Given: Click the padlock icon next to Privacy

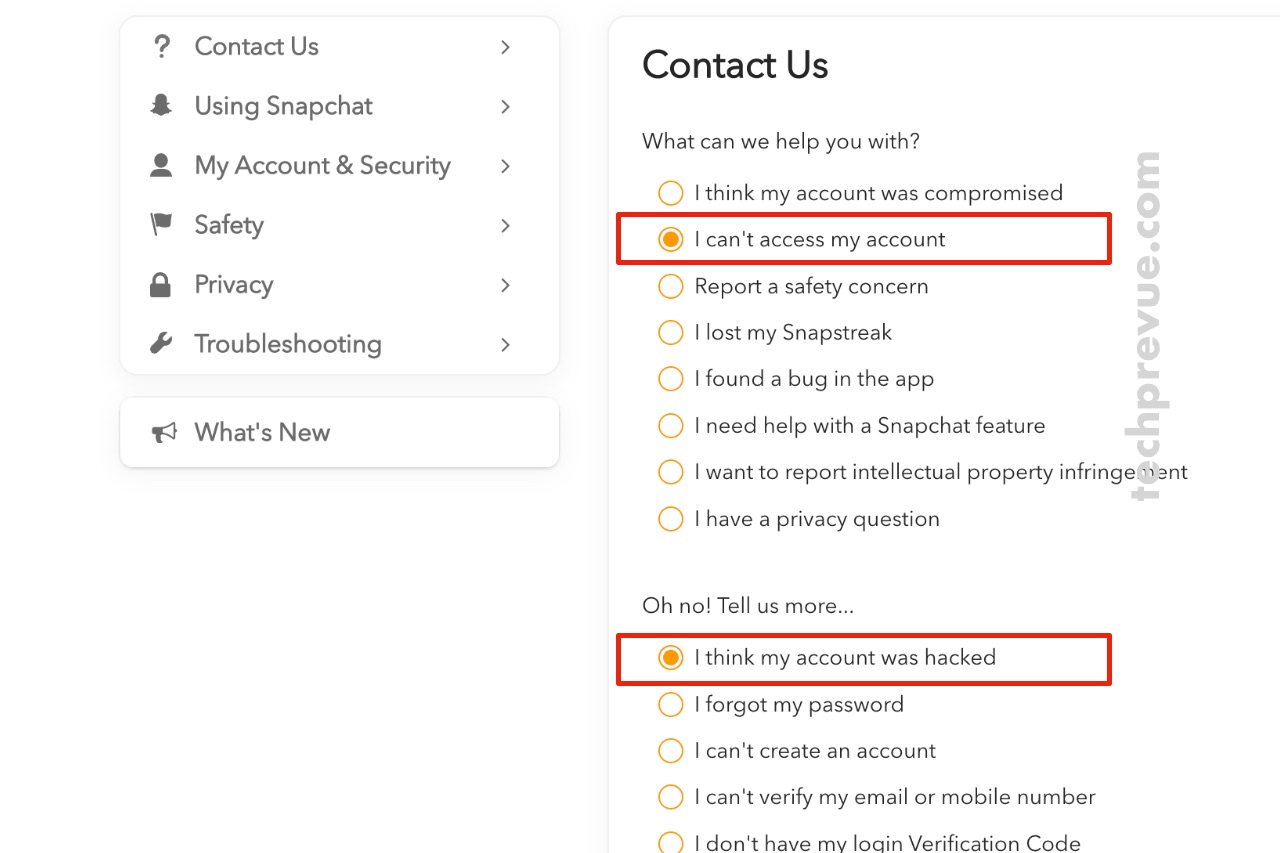Looking at the screenshot, I should (160, 285).
